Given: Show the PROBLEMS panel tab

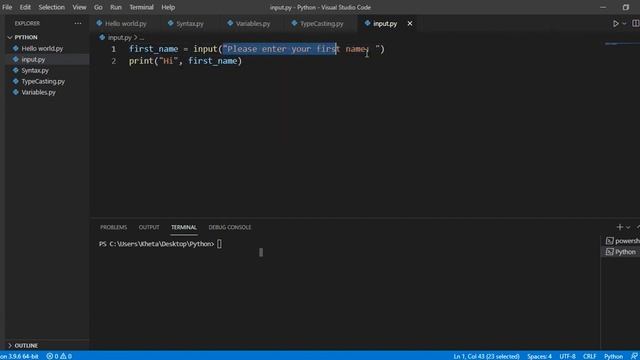Looking at the screenshot, I should pos(113,227).
